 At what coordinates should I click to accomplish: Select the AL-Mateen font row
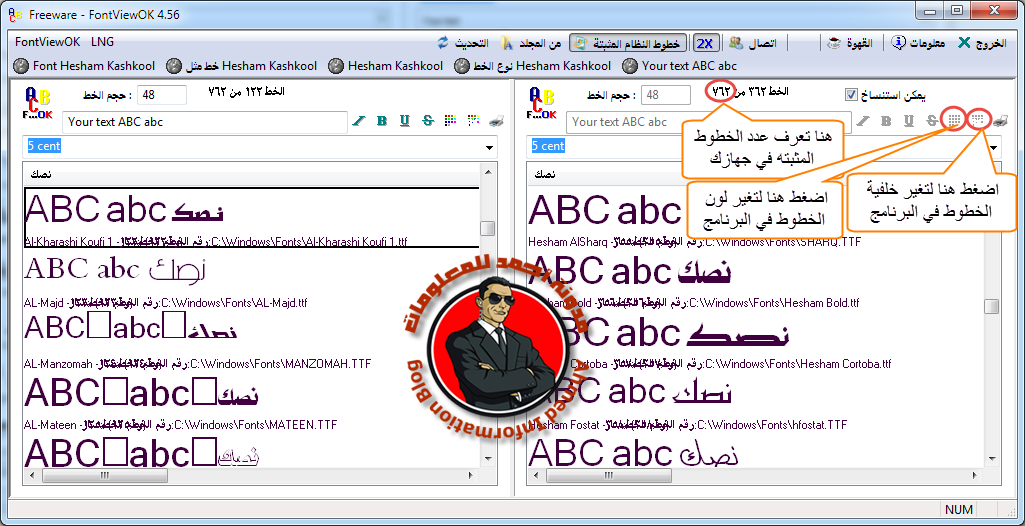[252, 401]
